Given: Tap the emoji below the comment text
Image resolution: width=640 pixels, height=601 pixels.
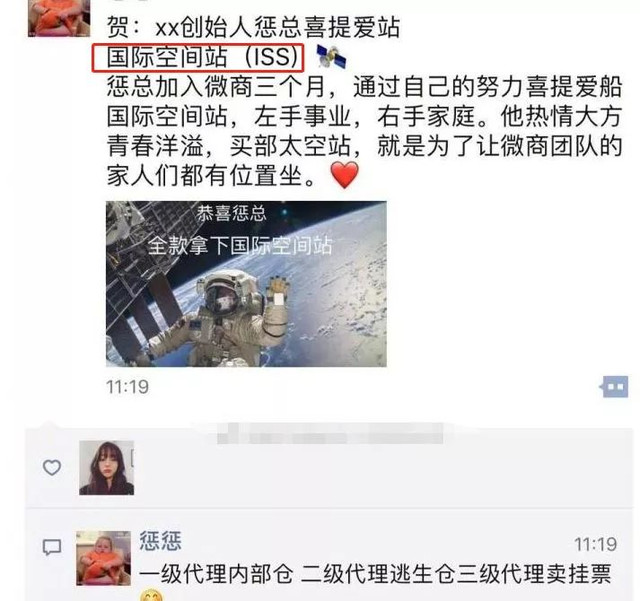Looking at the screenshot, I should 151,595.
